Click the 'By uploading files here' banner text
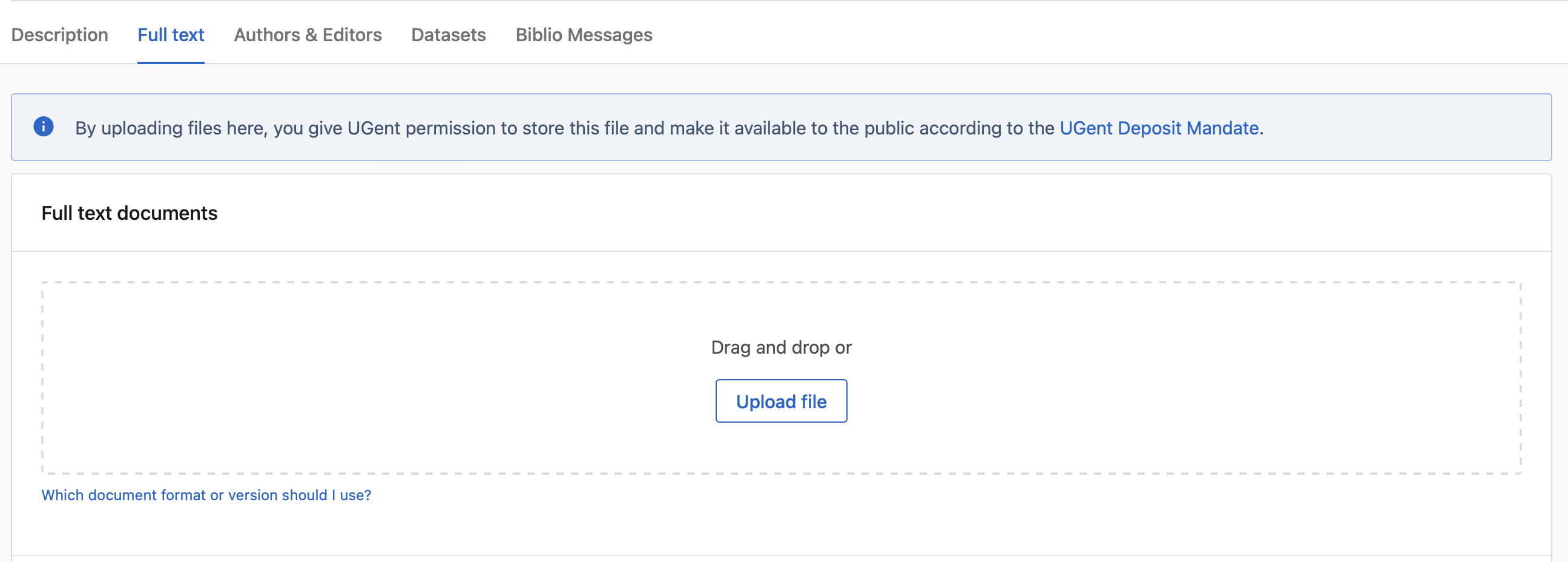Viewport: 1568px width, 562px height. pyautogui.click(x=171, y=128)
